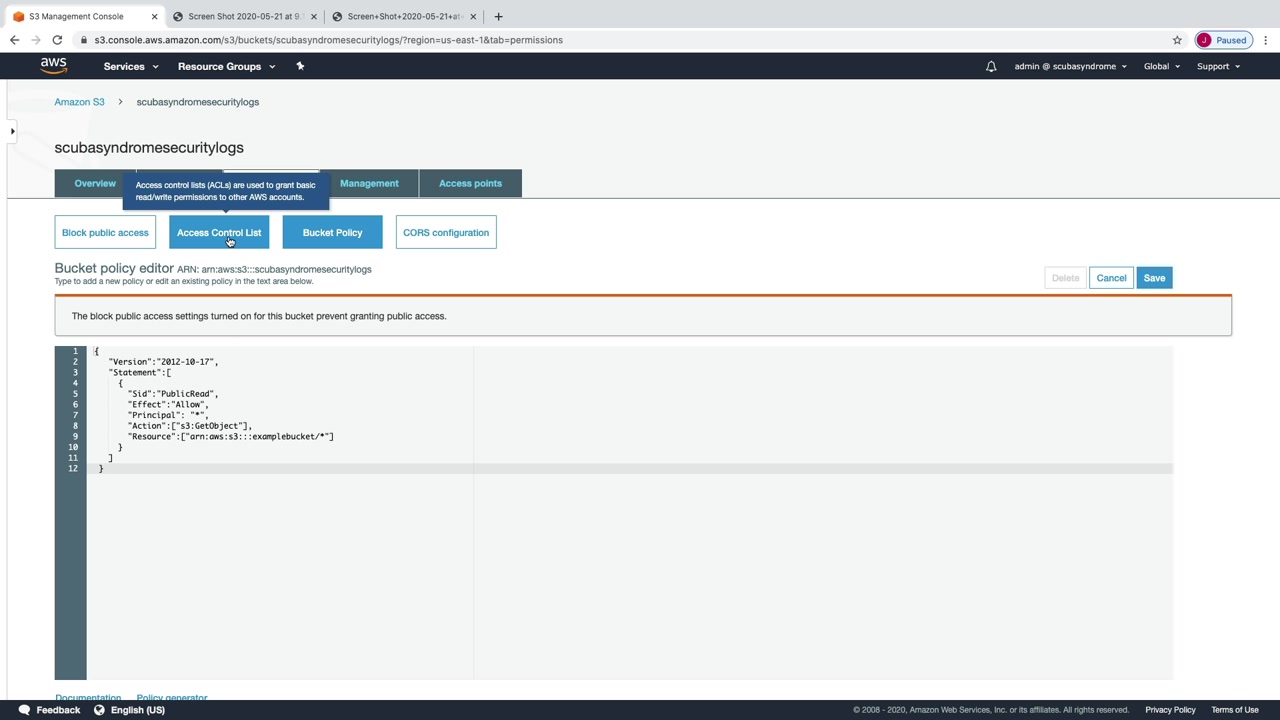This screenshot has height=720, width=1280.
Task: Open the Support dropdown menu
Action: (x=1218, y=67)
